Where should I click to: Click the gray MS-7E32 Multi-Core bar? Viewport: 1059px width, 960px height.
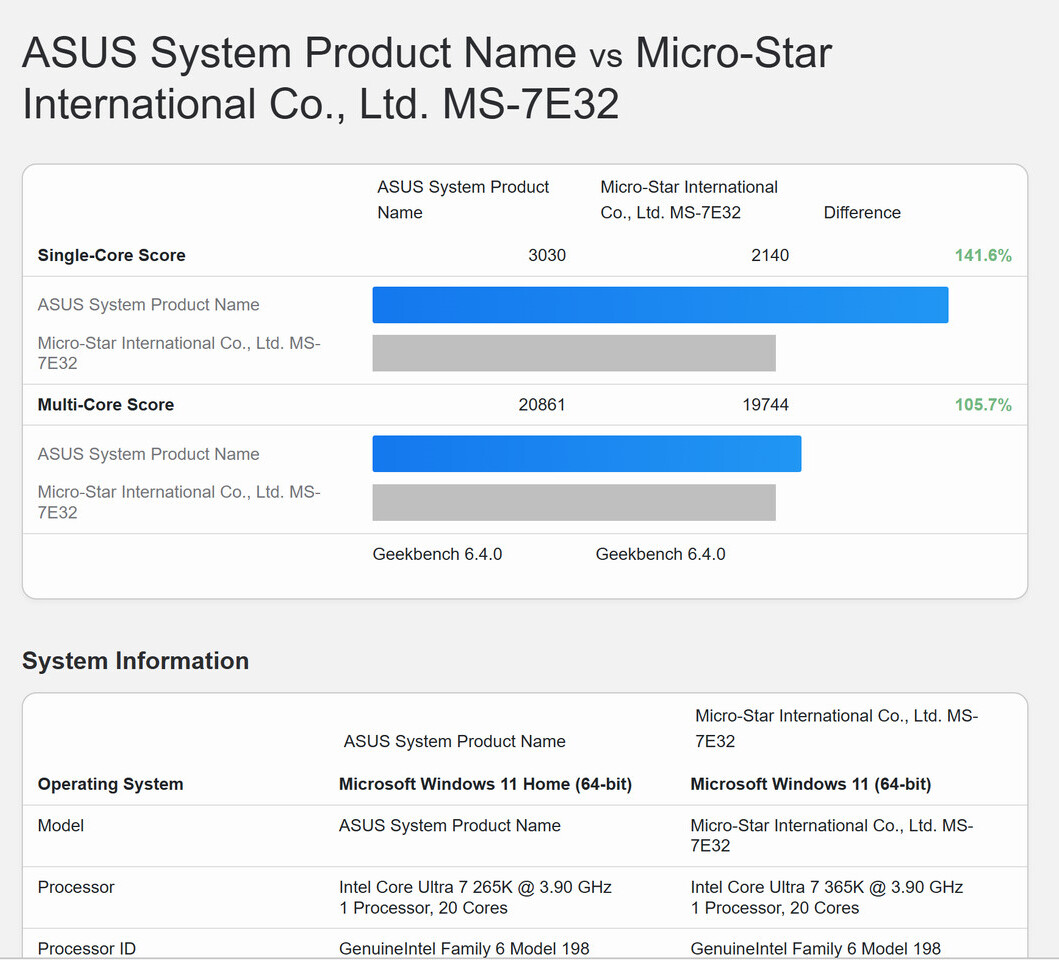573,502
